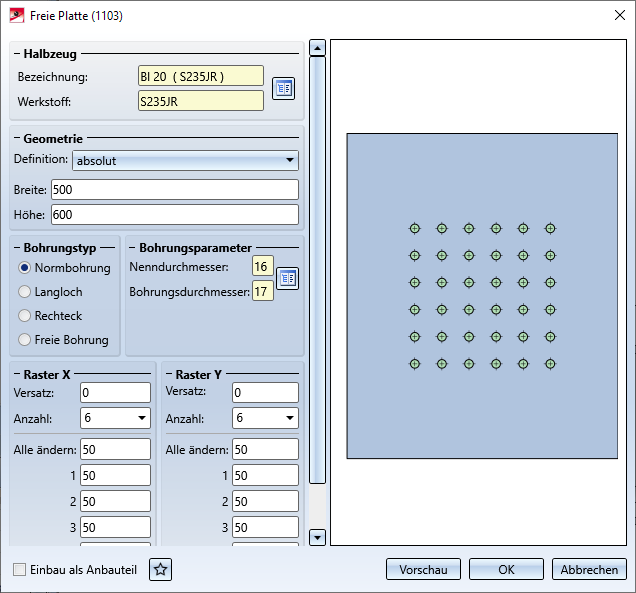
Task: Click into the Breite input field
Action: click(x=174, y=190)
